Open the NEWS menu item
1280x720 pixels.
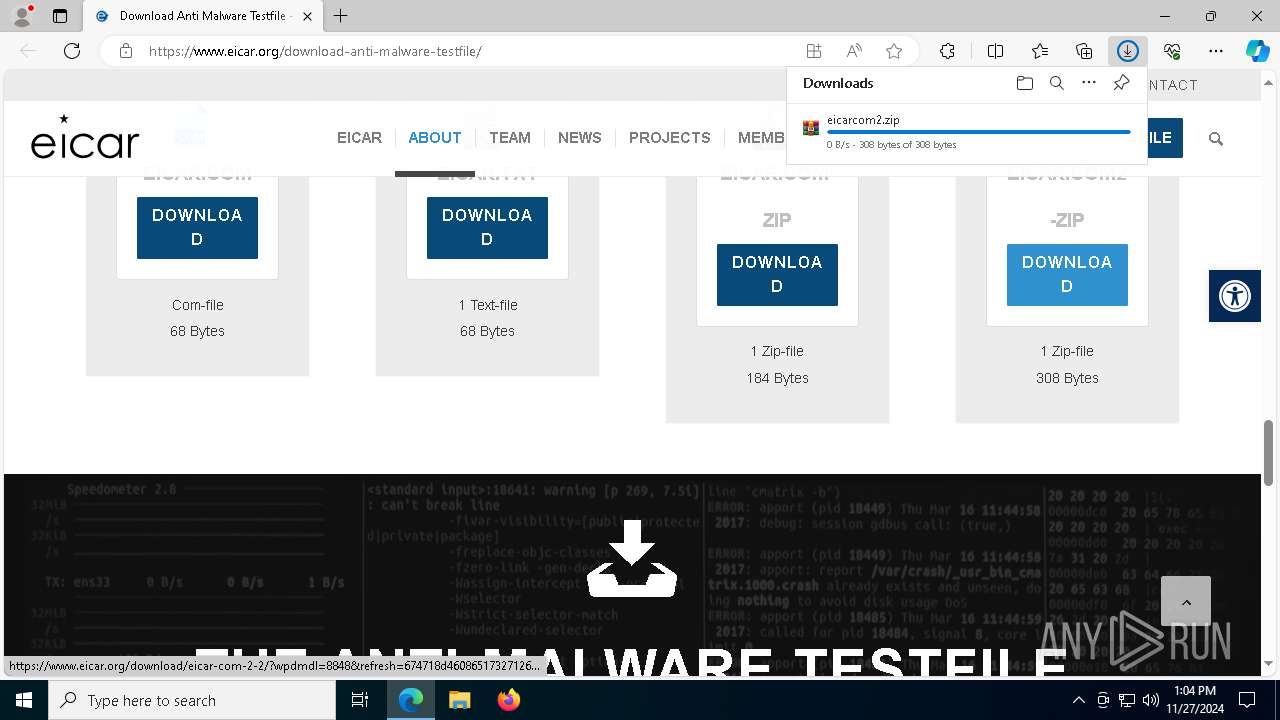(580, 138)
